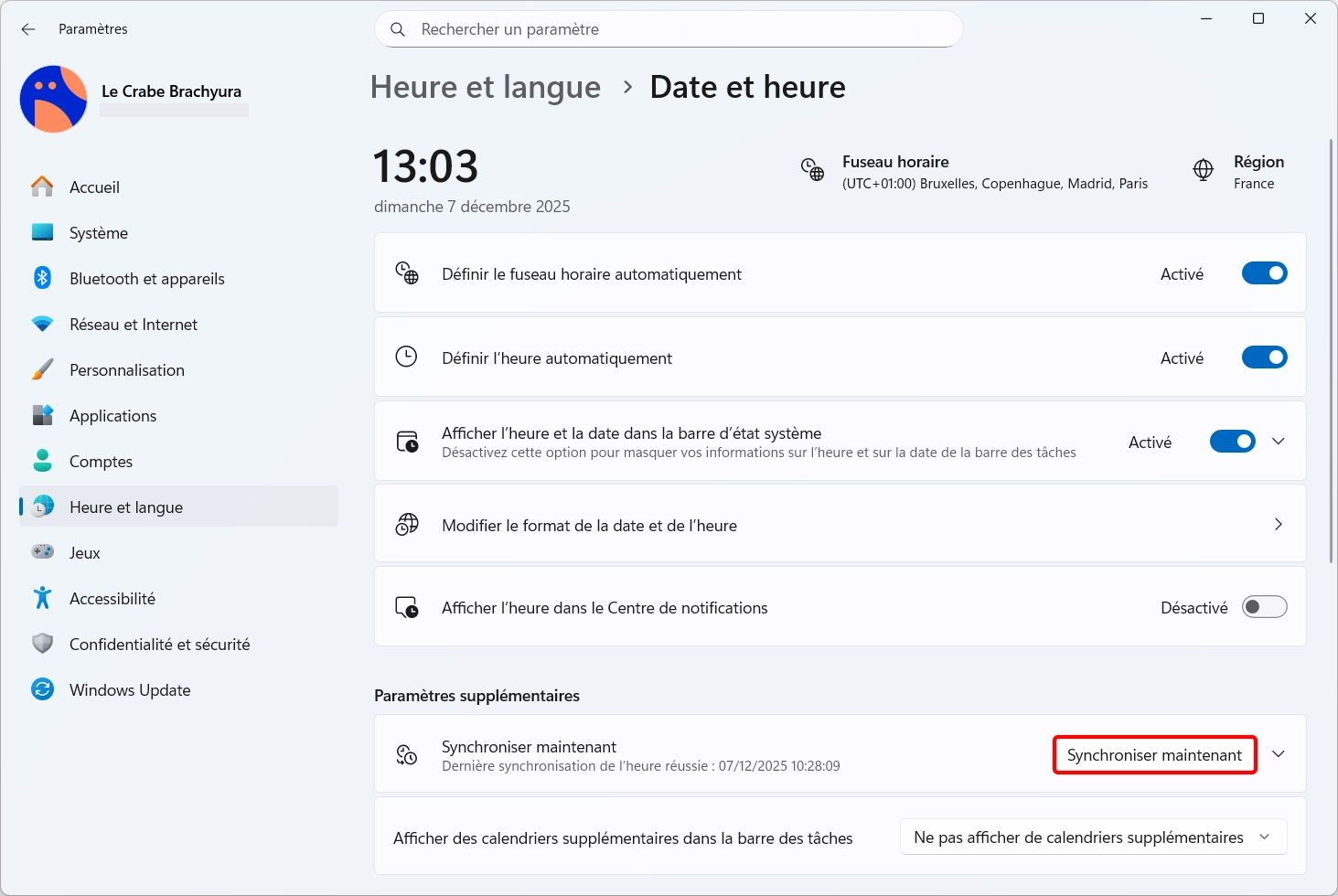
Task: Enable time in Centre de notifications toggle
Action: pos(1264,607)
